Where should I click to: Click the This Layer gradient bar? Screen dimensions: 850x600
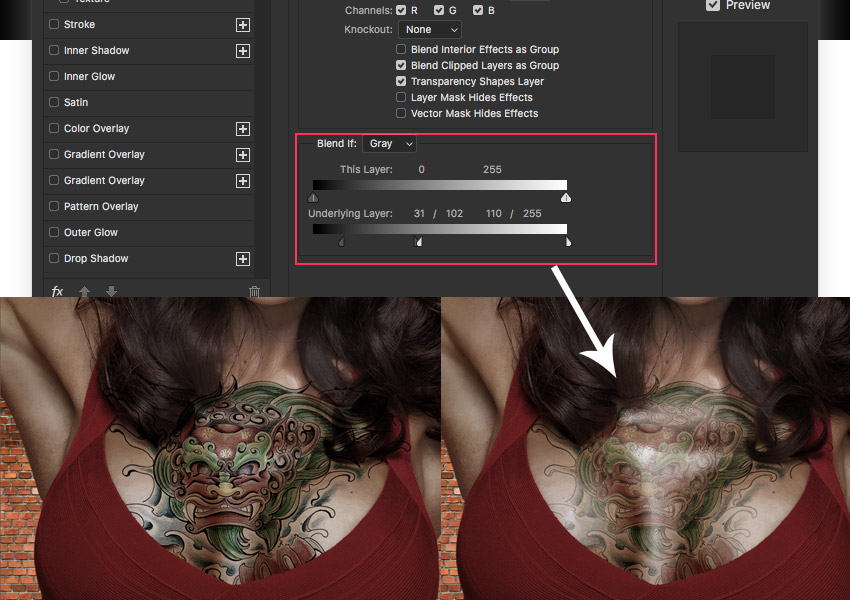pyautogui.click(x=440, y=185)
